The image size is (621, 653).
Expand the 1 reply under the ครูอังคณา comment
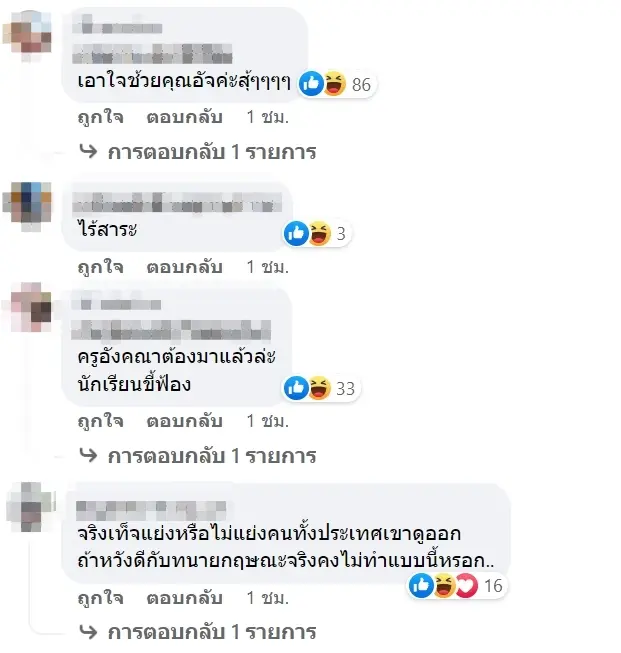pos(198,456)
